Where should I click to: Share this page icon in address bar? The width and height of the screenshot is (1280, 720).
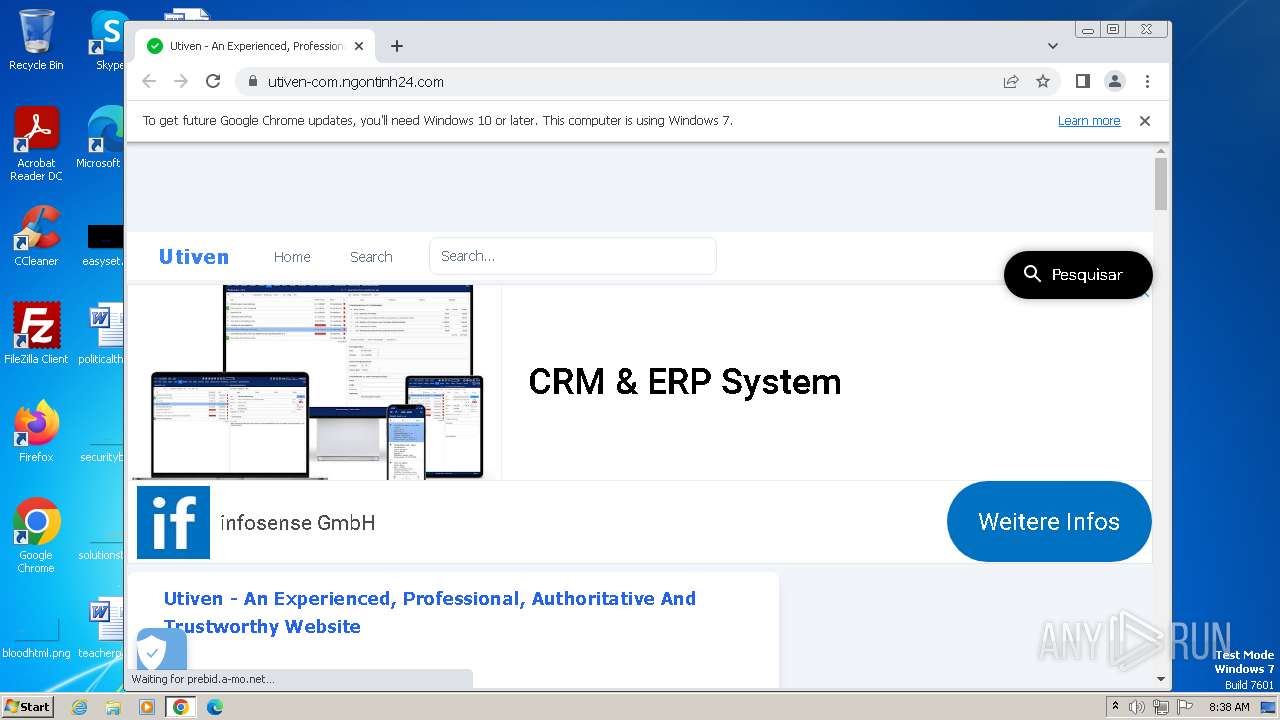coord(1011,82)
